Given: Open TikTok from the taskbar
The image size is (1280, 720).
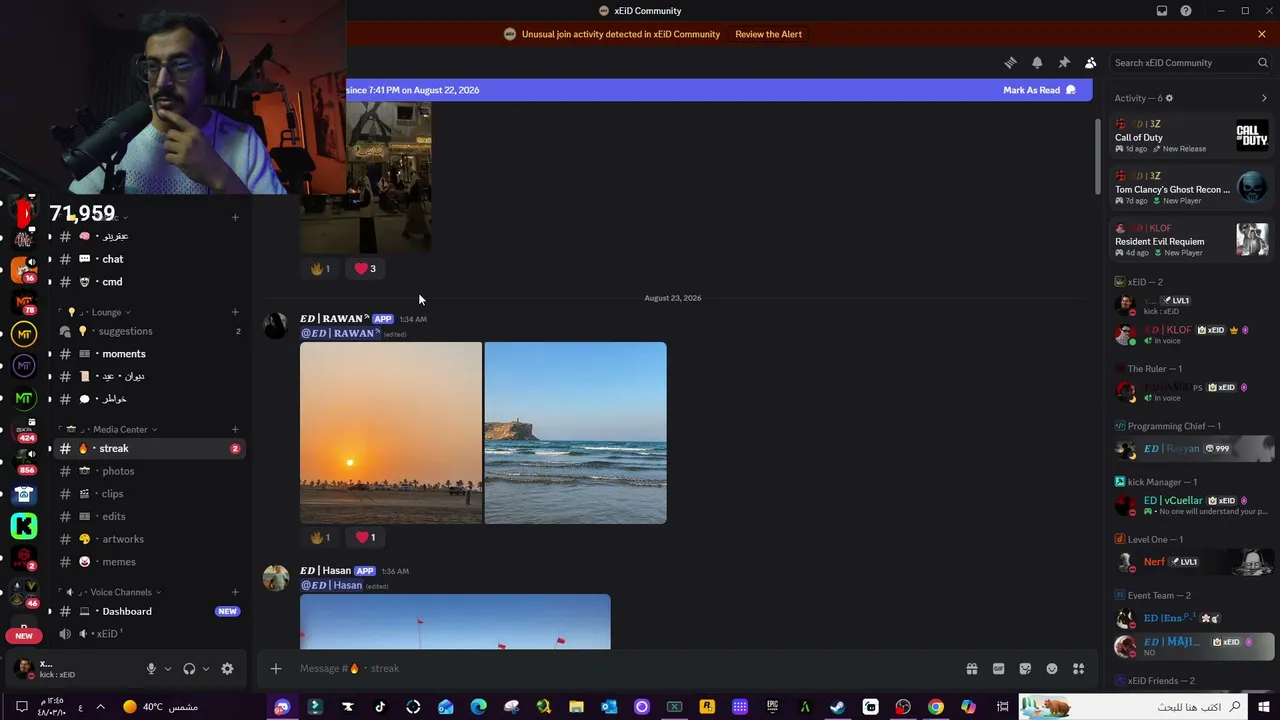Looking at the screenshot, I should point(380,707).
